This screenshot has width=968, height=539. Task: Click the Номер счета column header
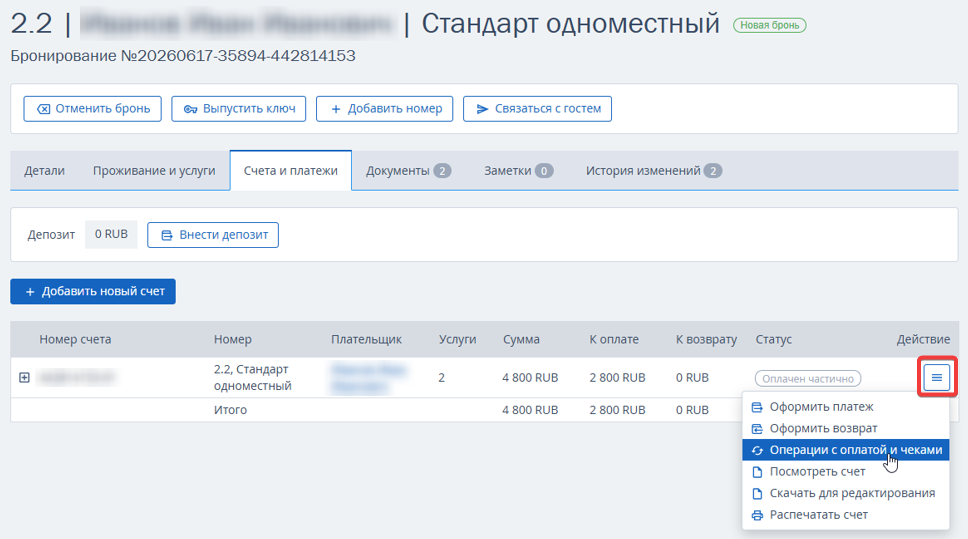point(75,340)
